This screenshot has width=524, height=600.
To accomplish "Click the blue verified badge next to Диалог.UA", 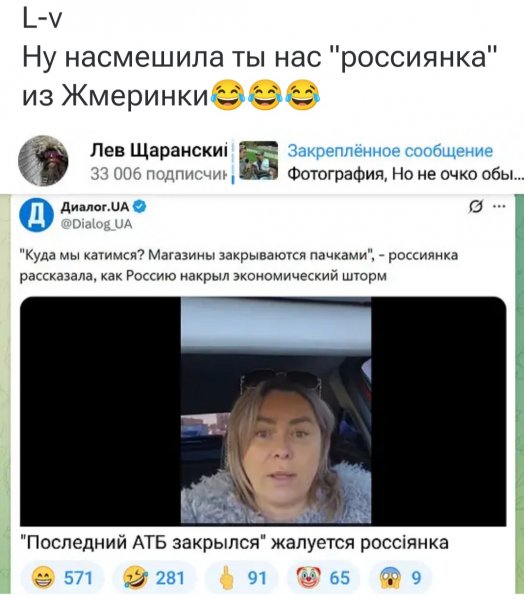I will [140, 207].
